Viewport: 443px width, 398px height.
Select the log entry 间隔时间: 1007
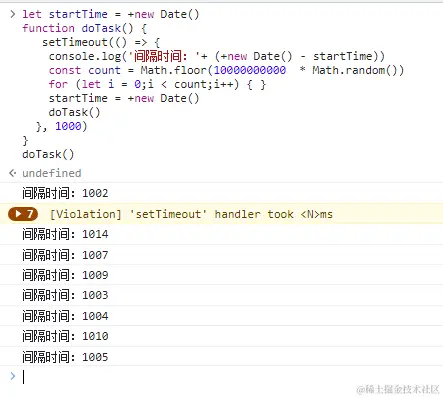[x=65, y=255]
